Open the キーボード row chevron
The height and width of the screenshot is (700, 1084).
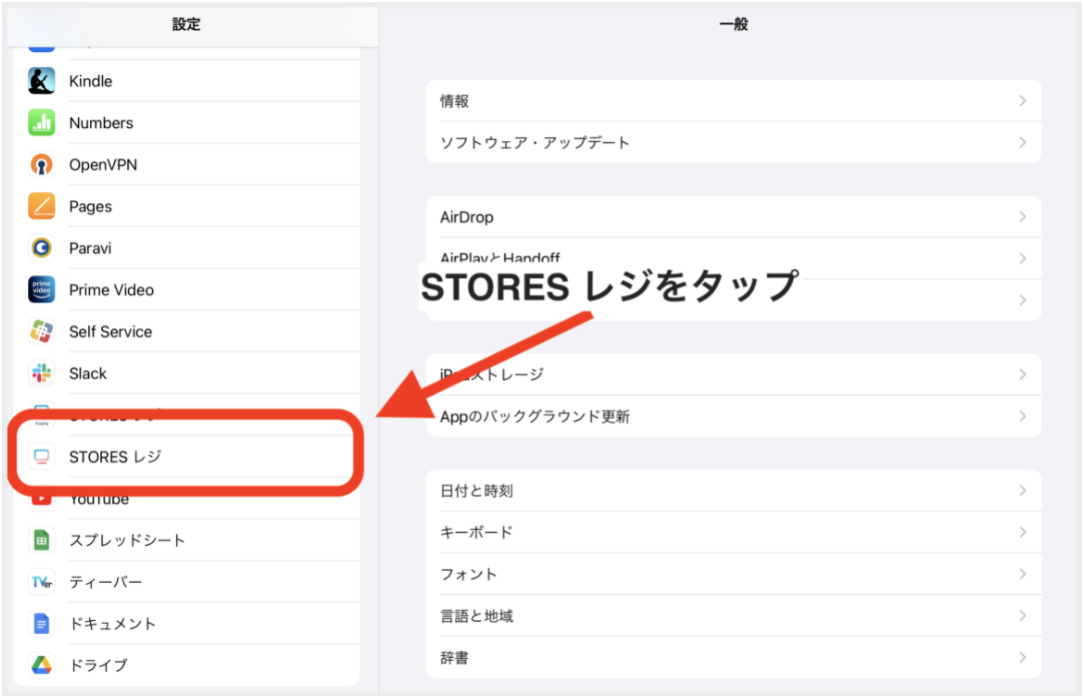click(1022, 532)
